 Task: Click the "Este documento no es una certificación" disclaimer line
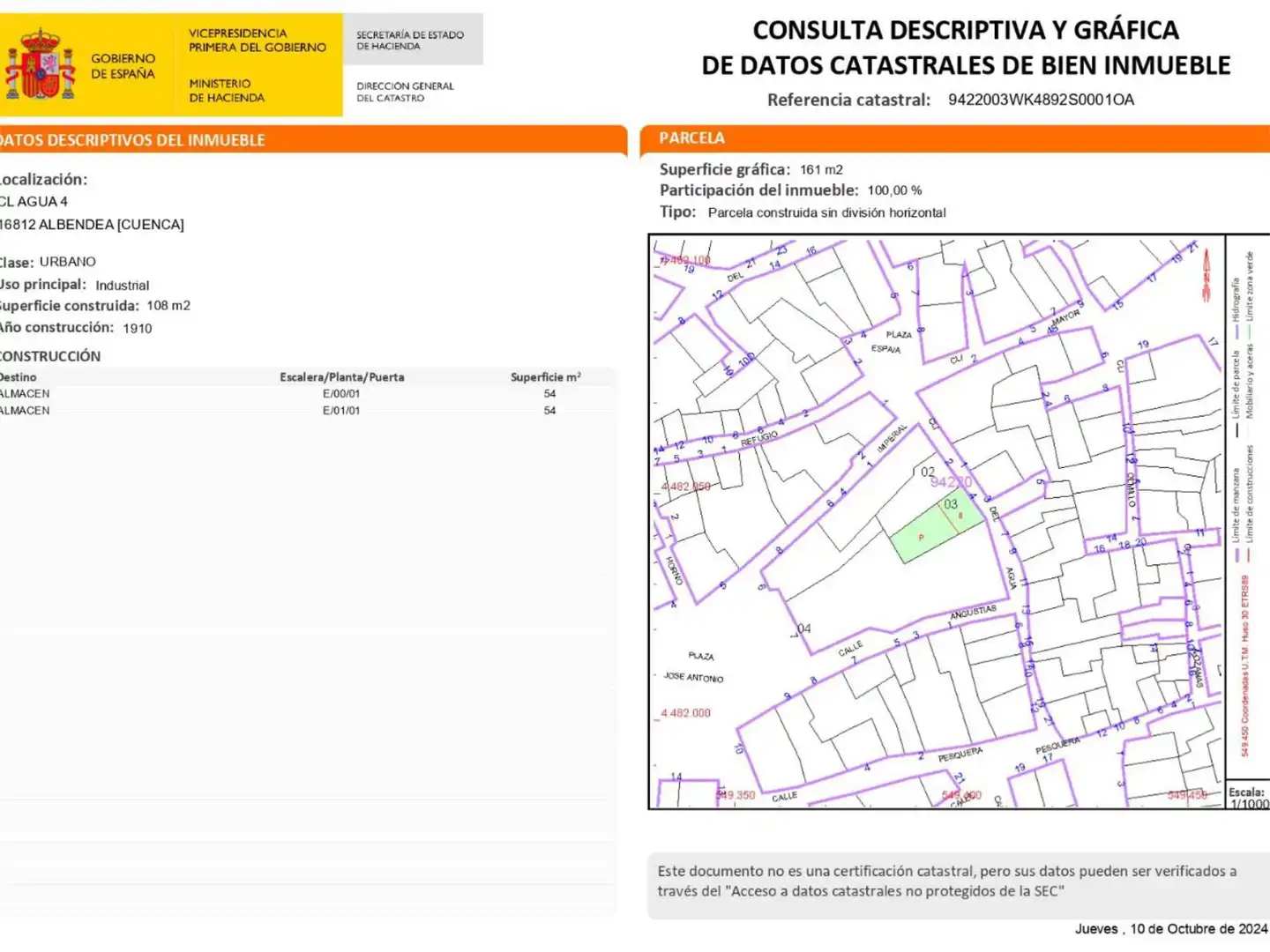(946, 871)
